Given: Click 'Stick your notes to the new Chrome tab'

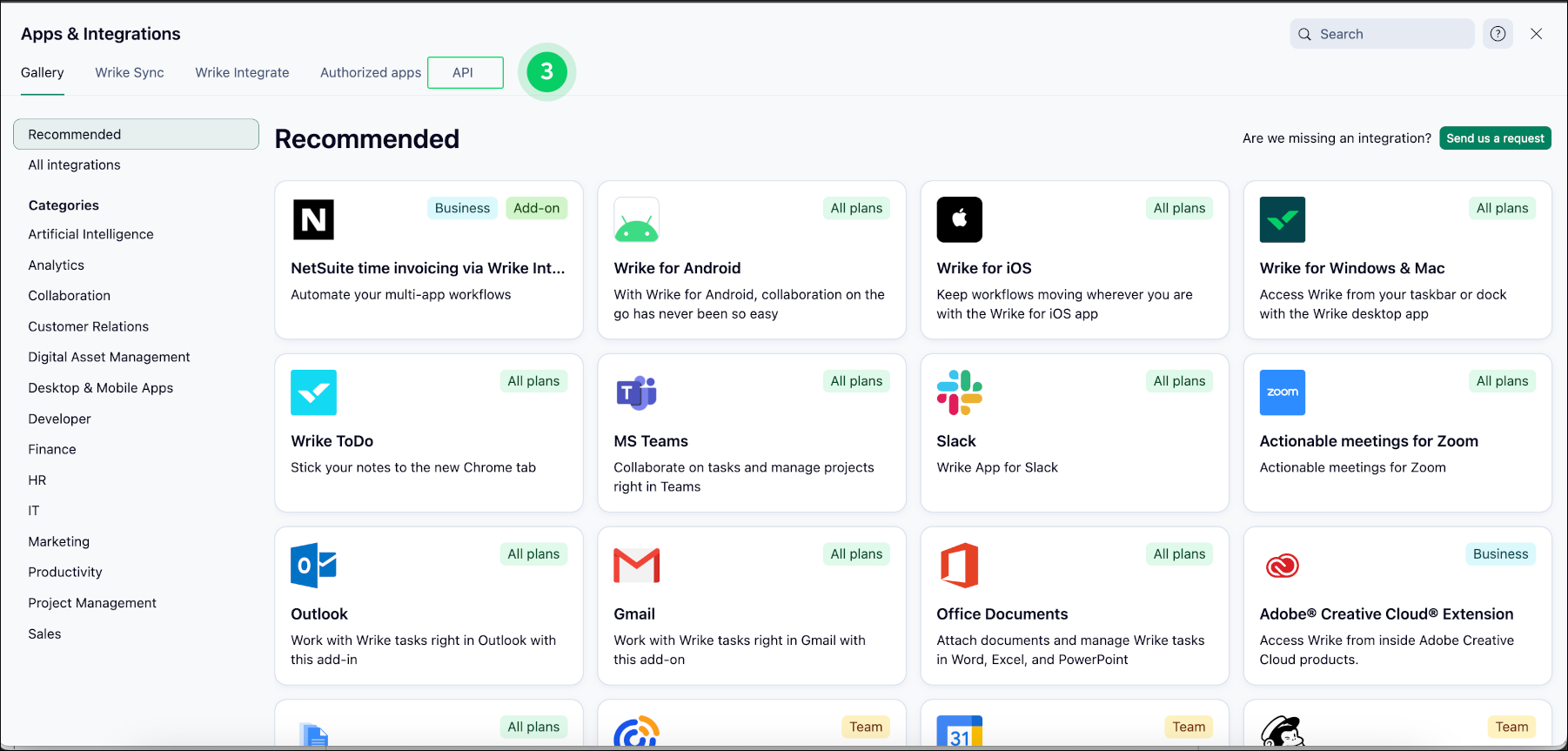Looking at the screenshot, I should click(x=413, y=467).
